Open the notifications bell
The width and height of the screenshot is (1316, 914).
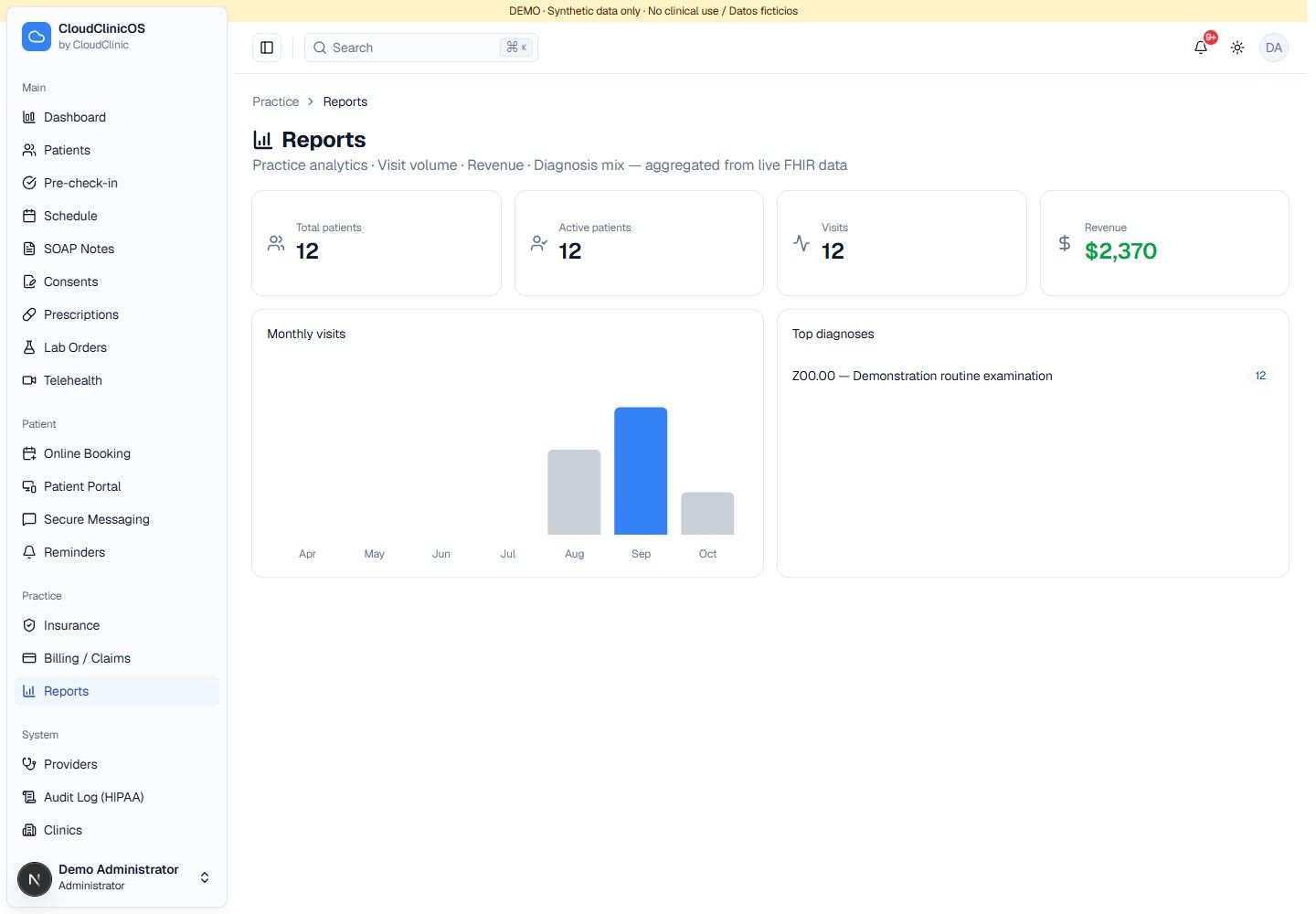coord(1201,48)
